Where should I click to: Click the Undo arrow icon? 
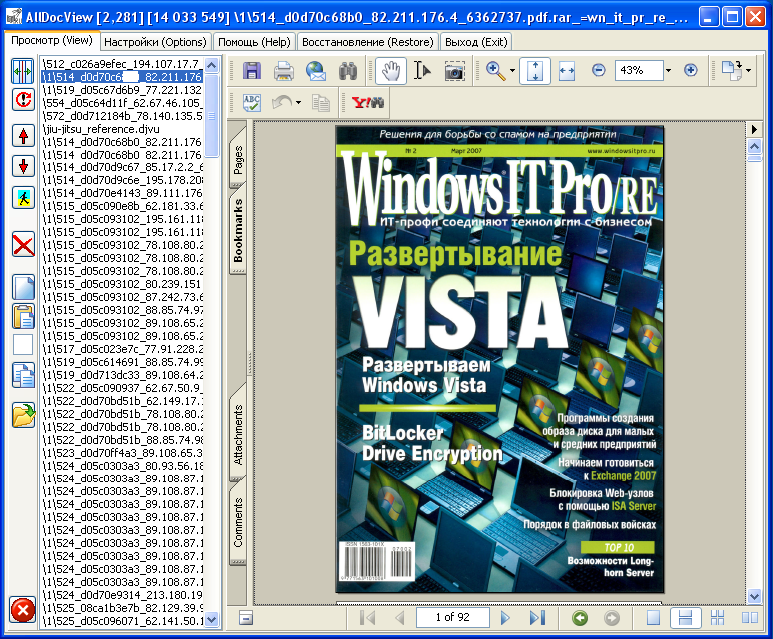(x=282, y=103)
